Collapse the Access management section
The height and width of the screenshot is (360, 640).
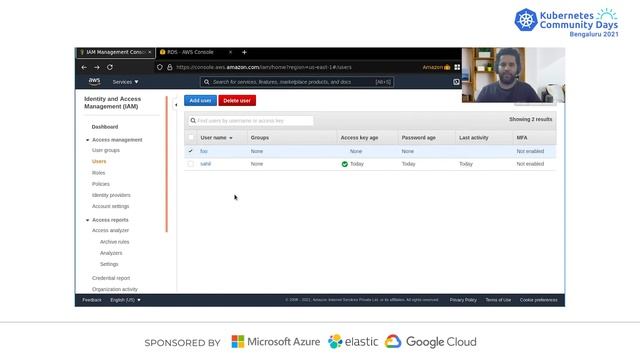tap(87, 140)
